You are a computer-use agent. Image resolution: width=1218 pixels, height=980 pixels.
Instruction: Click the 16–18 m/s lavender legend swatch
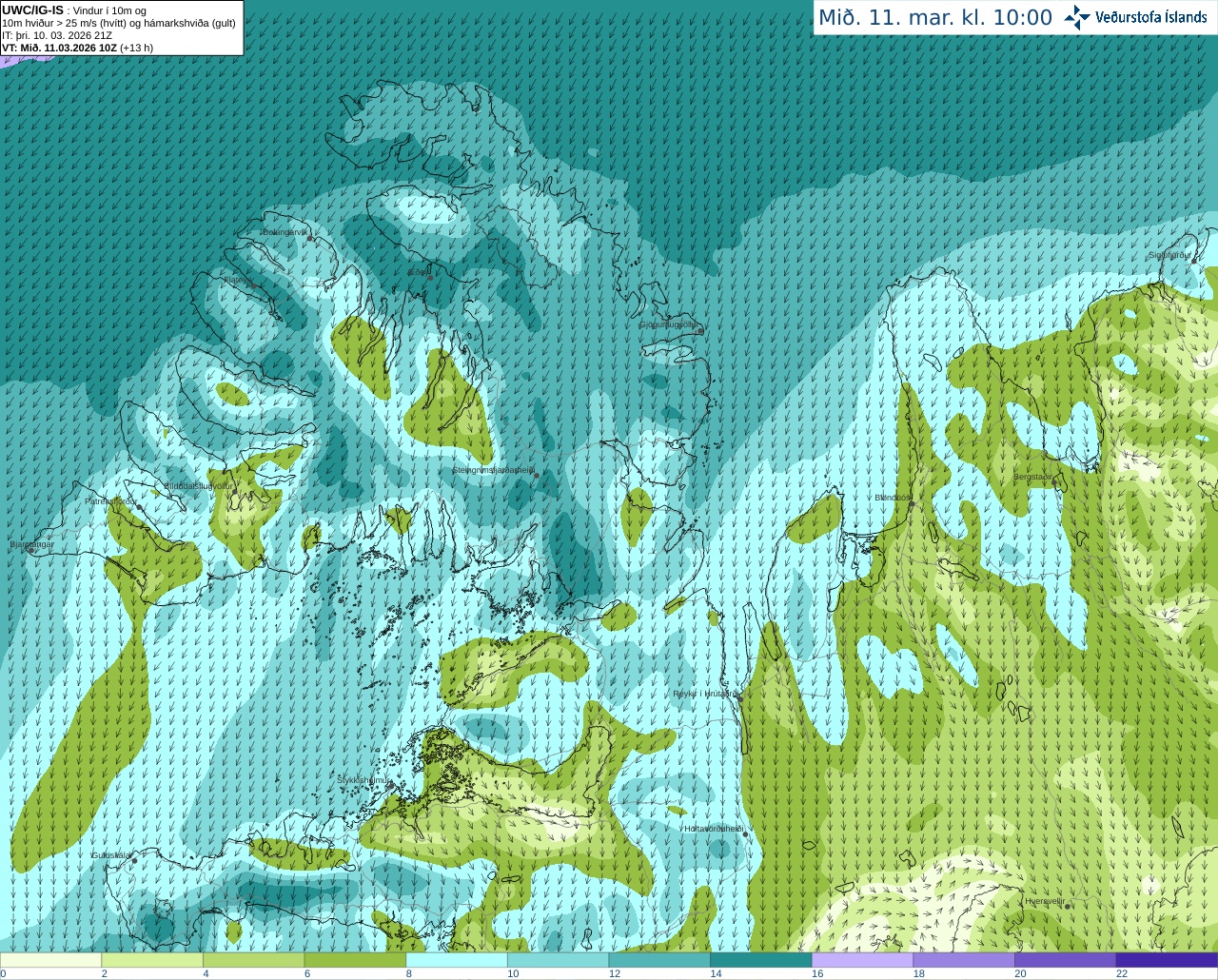click(862, 960)
